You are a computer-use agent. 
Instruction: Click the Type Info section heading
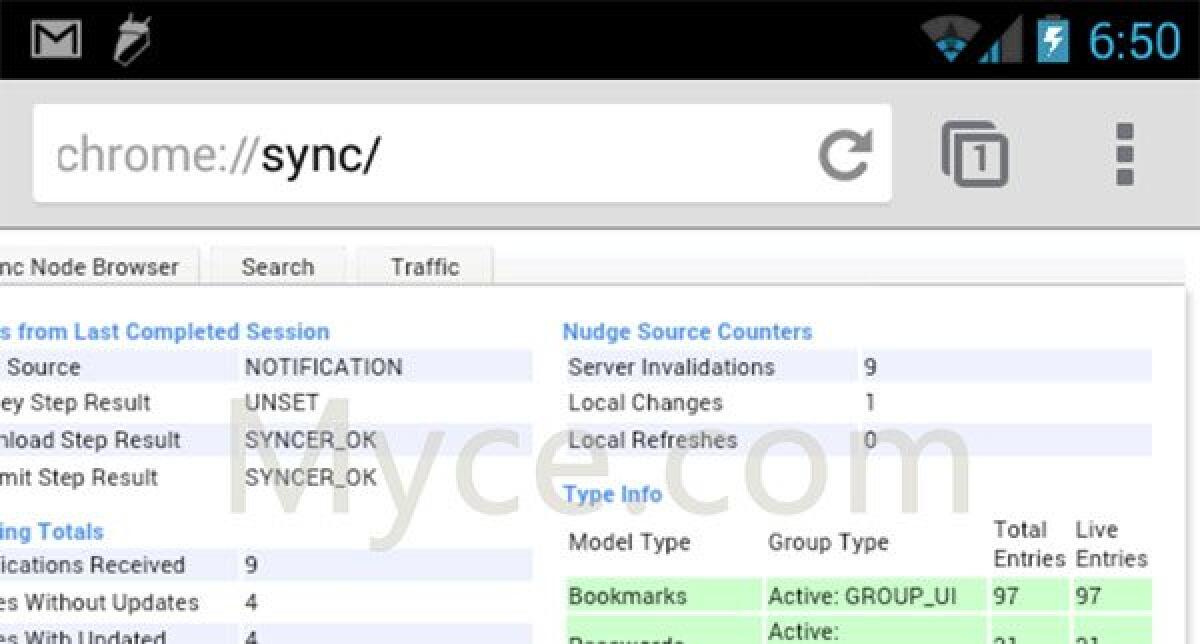point(612,494)
